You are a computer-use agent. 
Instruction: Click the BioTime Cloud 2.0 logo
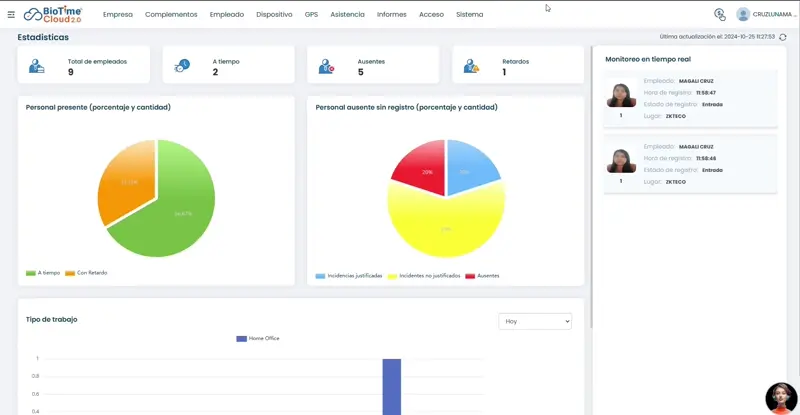point(53,14)
